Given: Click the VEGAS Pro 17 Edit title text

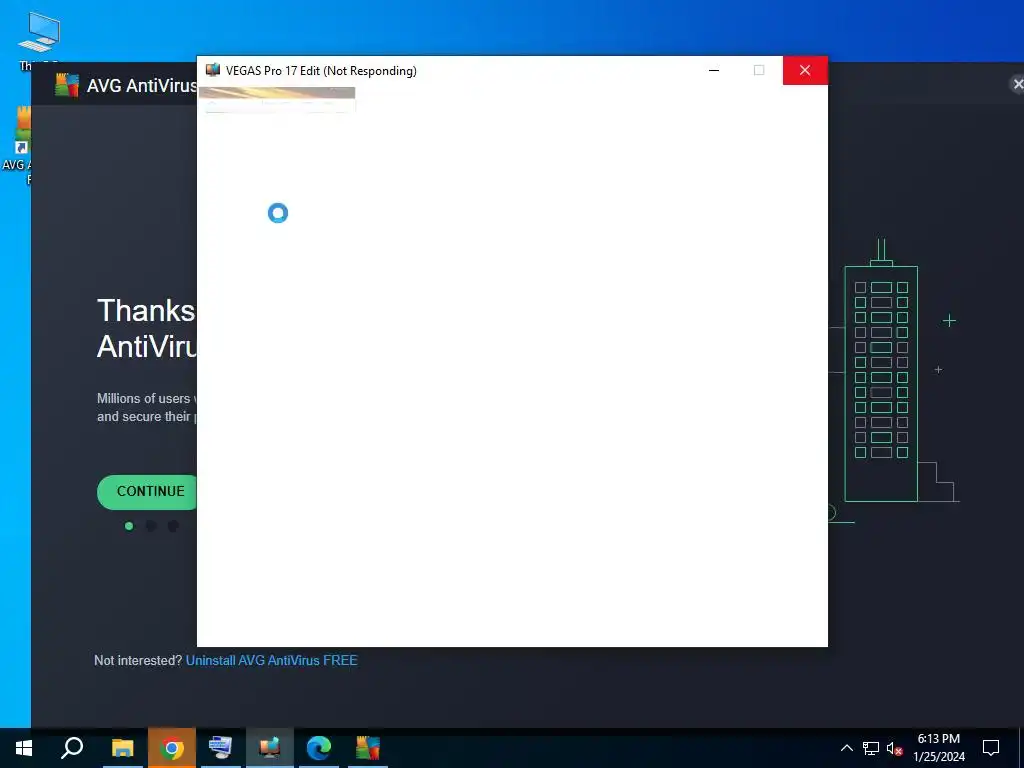Looking at the screenshot, I should 321,71.
